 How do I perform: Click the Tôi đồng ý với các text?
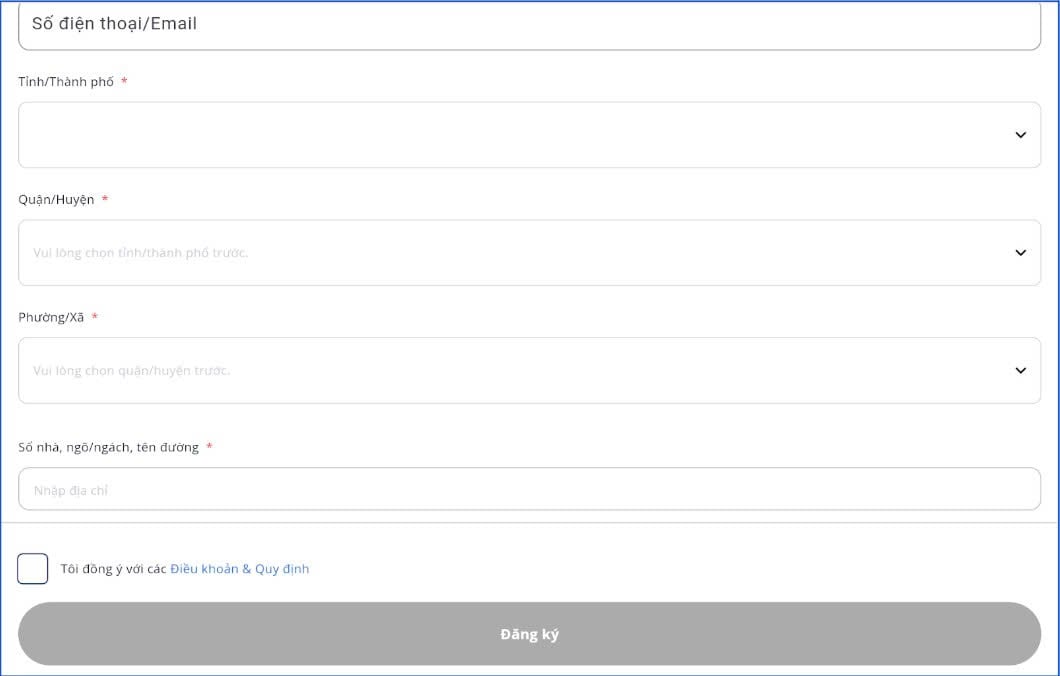pos(113,569)
